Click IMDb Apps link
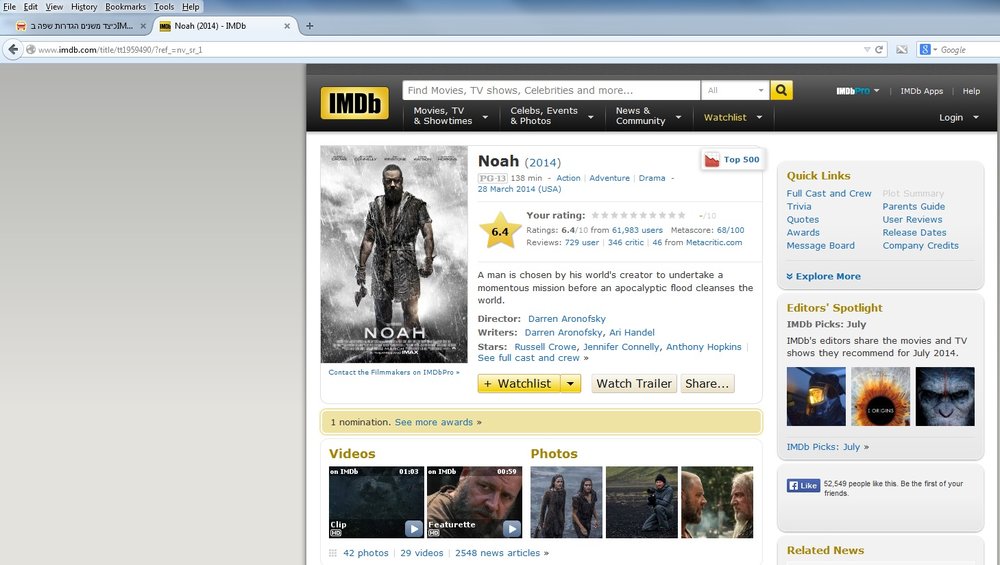Image resolution: width=1000 pixels, height=565 pixels. click(922, 91)
